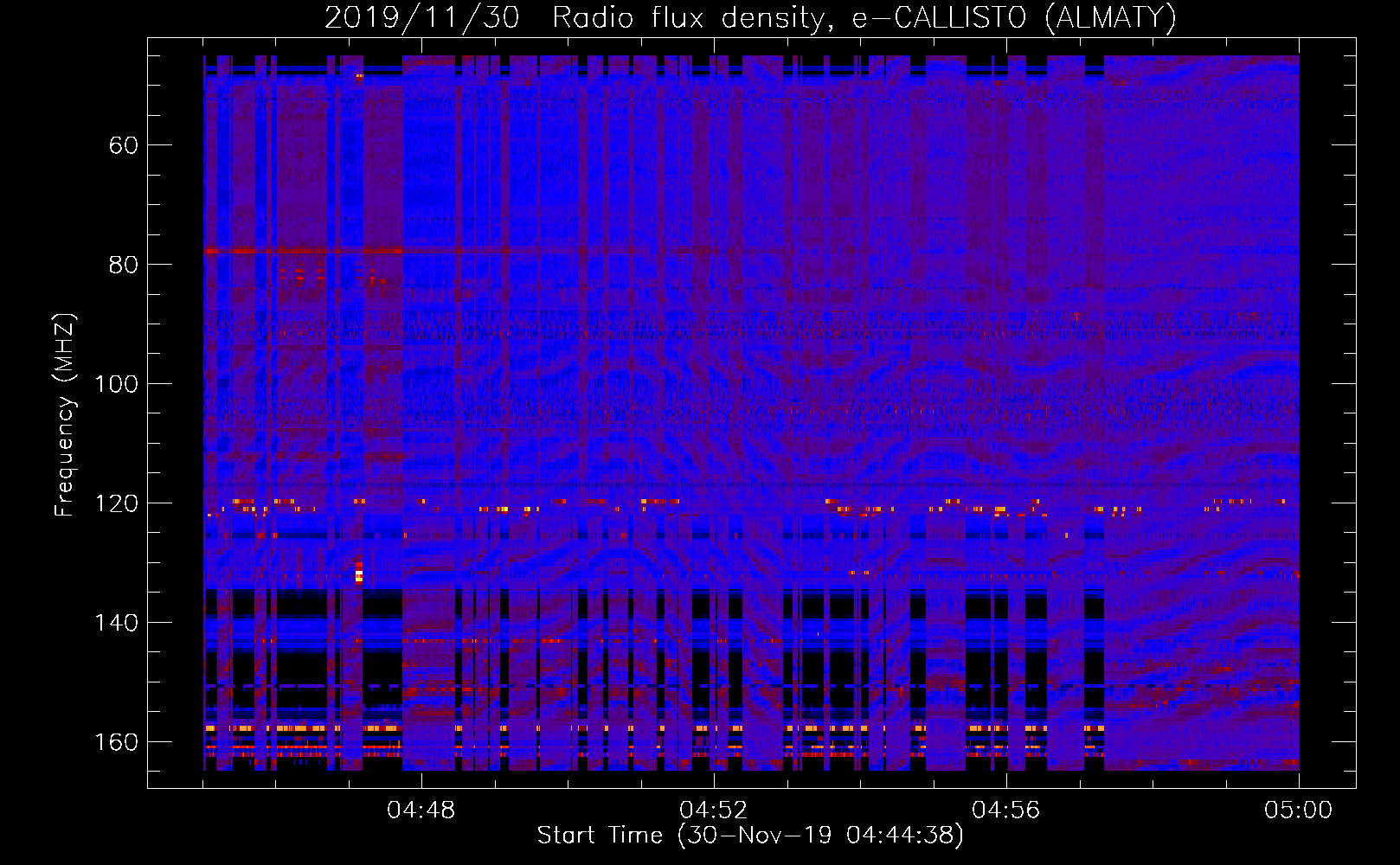Click the plot title 'Radio flux density, e-CALLISTO (ALMATY)'
The width and height of the screenshot is (1400, 865).
point(864,17)
